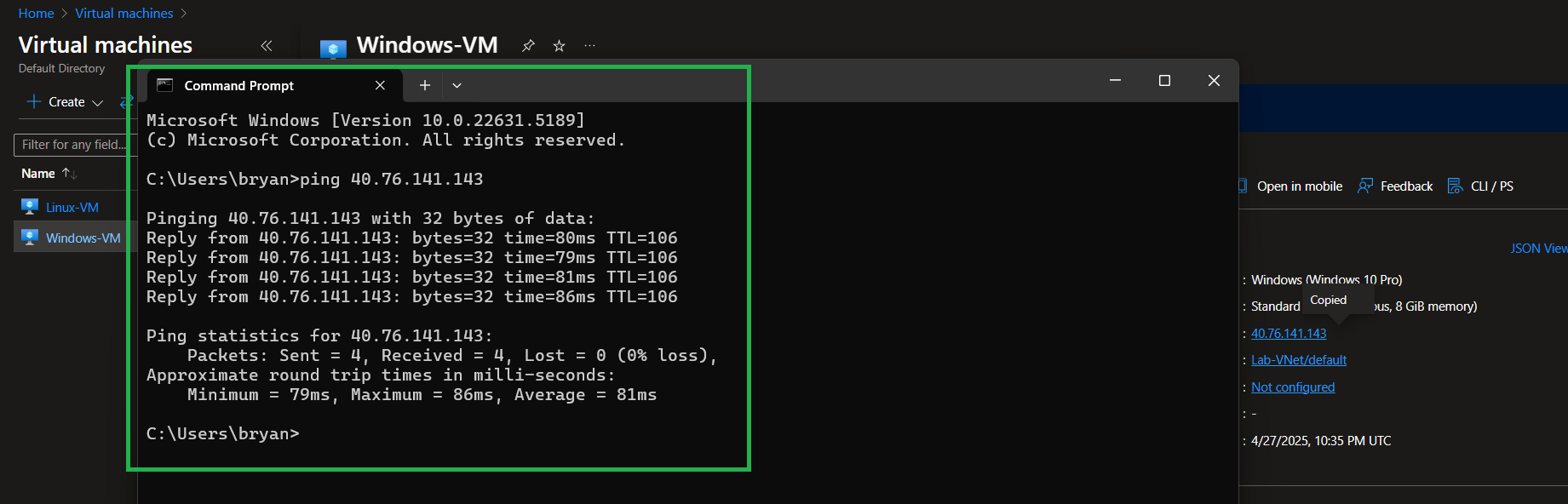This screenshot has width=1568, height=504.
Task: Select Linux-VM in the list
Action: pos(72,207)
